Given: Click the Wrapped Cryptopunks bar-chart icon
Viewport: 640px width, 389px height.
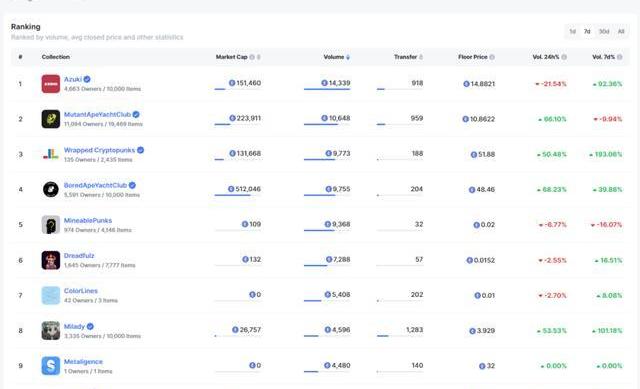Looking at the screenshot, I should pos(51,154).
